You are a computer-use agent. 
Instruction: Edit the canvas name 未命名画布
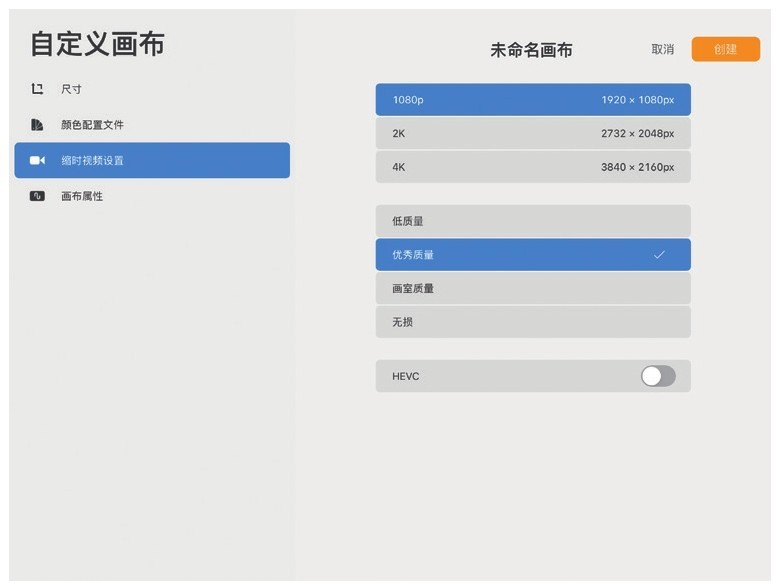tap(531, 50)
